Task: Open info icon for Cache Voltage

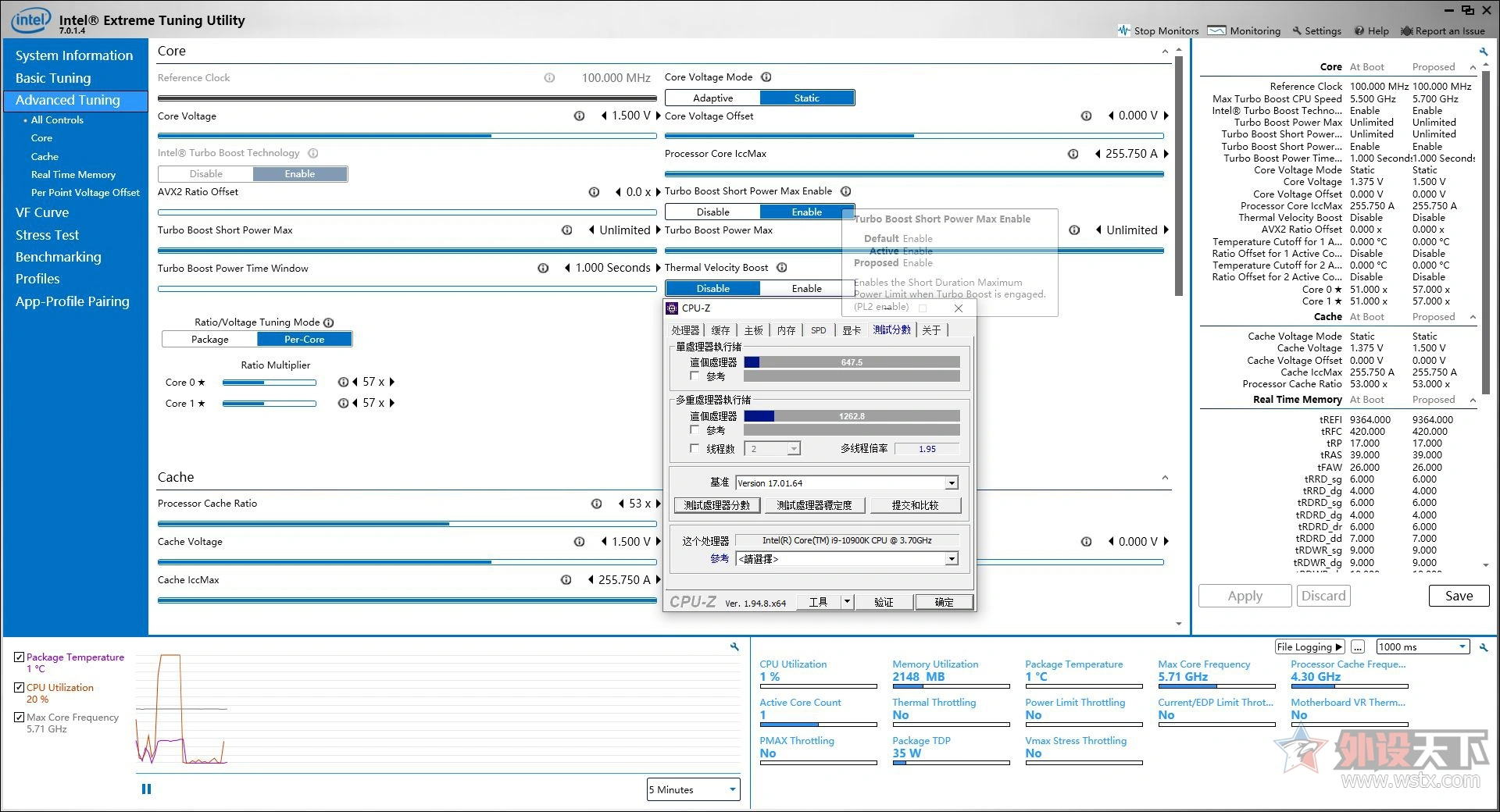Action: pos(579,542)
